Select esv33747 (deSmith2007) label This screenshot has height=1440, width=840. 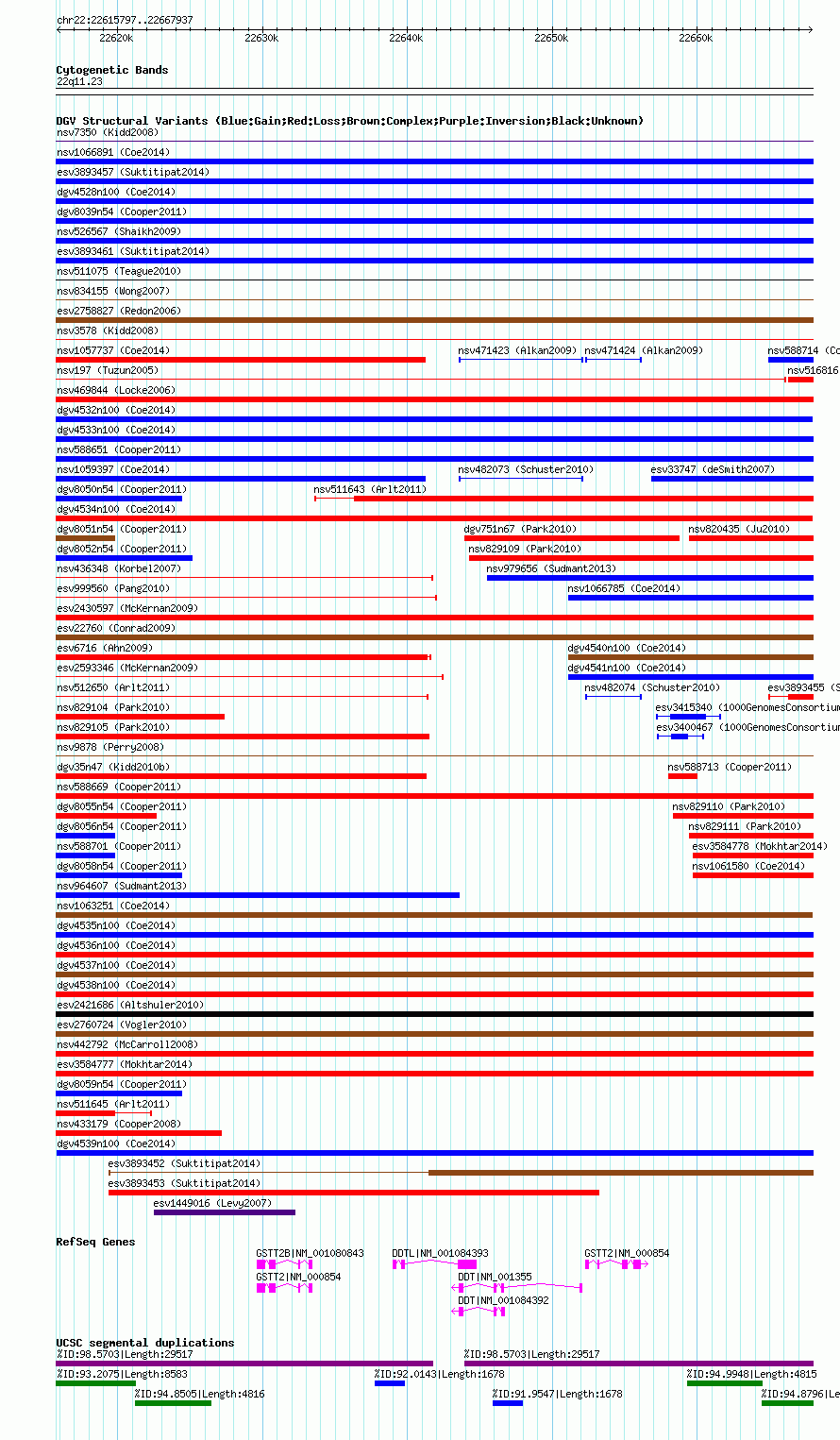(713, 469)
